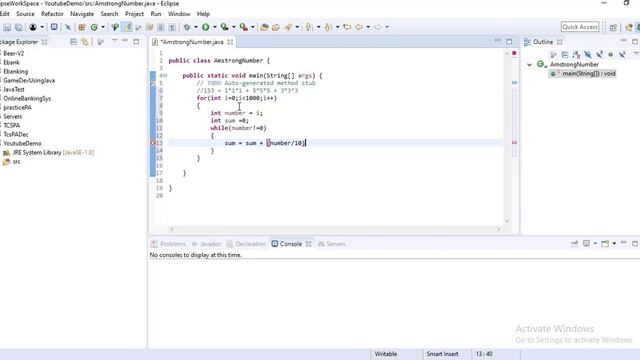Toggle Hide Fields in Outline
This screenshot has width=640, height=360.
pos(587,54)
